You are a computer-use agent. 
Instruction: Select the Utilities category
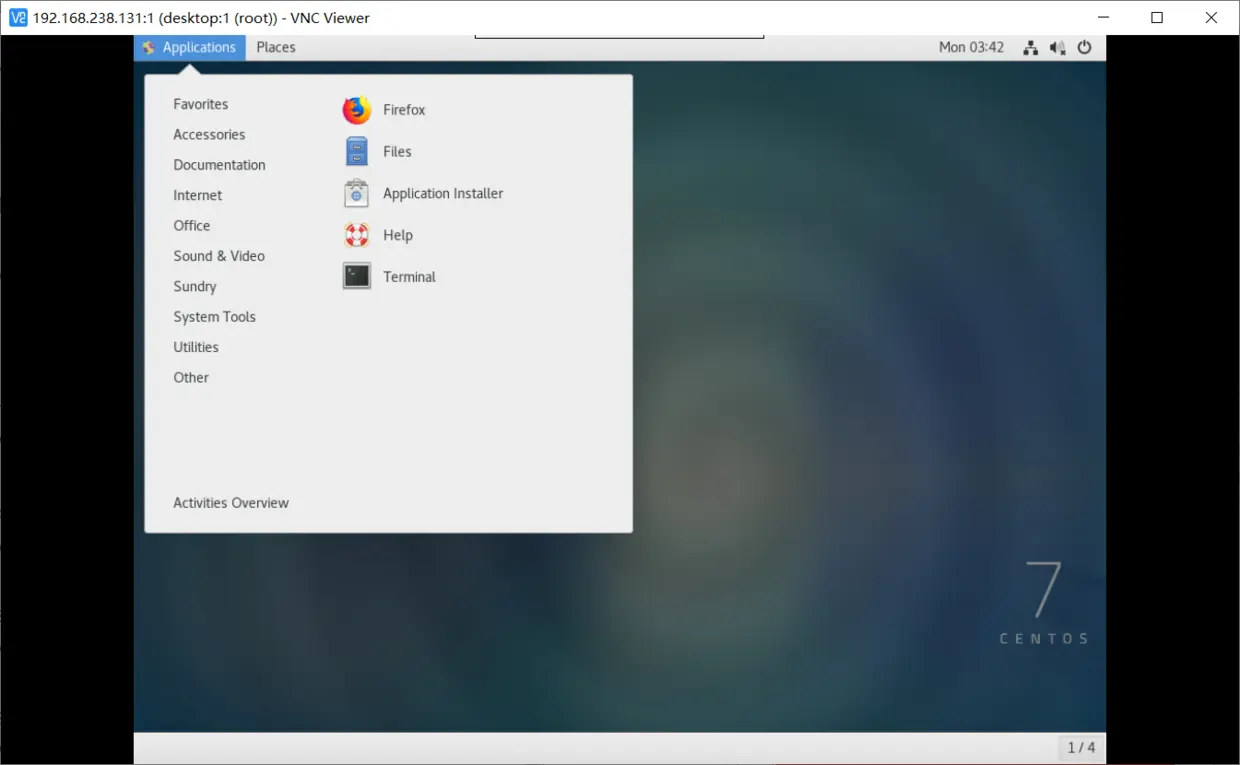[196, 347]
